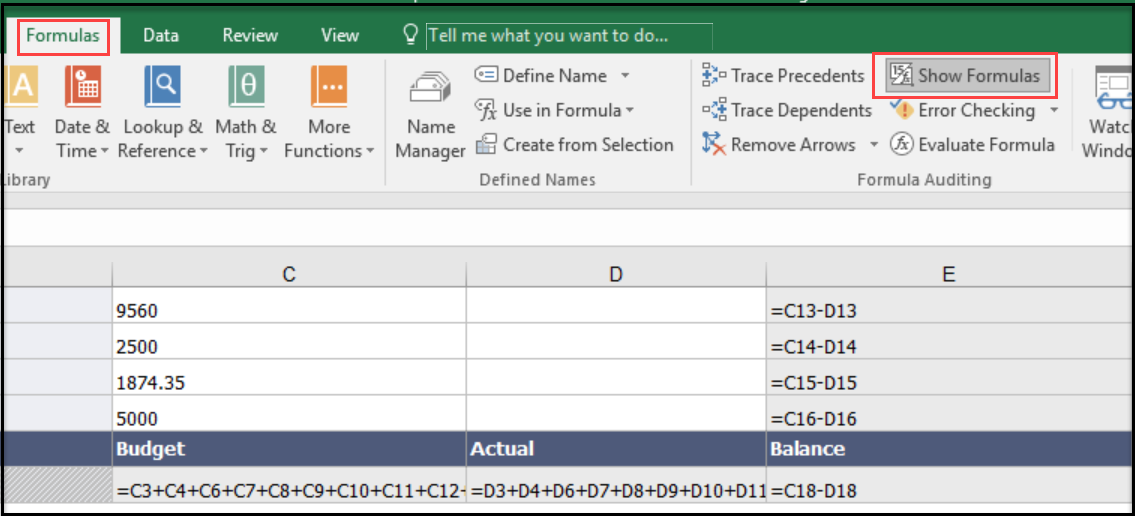
Task: Select cell containing 5000
Action: click(x=289, y=413)
